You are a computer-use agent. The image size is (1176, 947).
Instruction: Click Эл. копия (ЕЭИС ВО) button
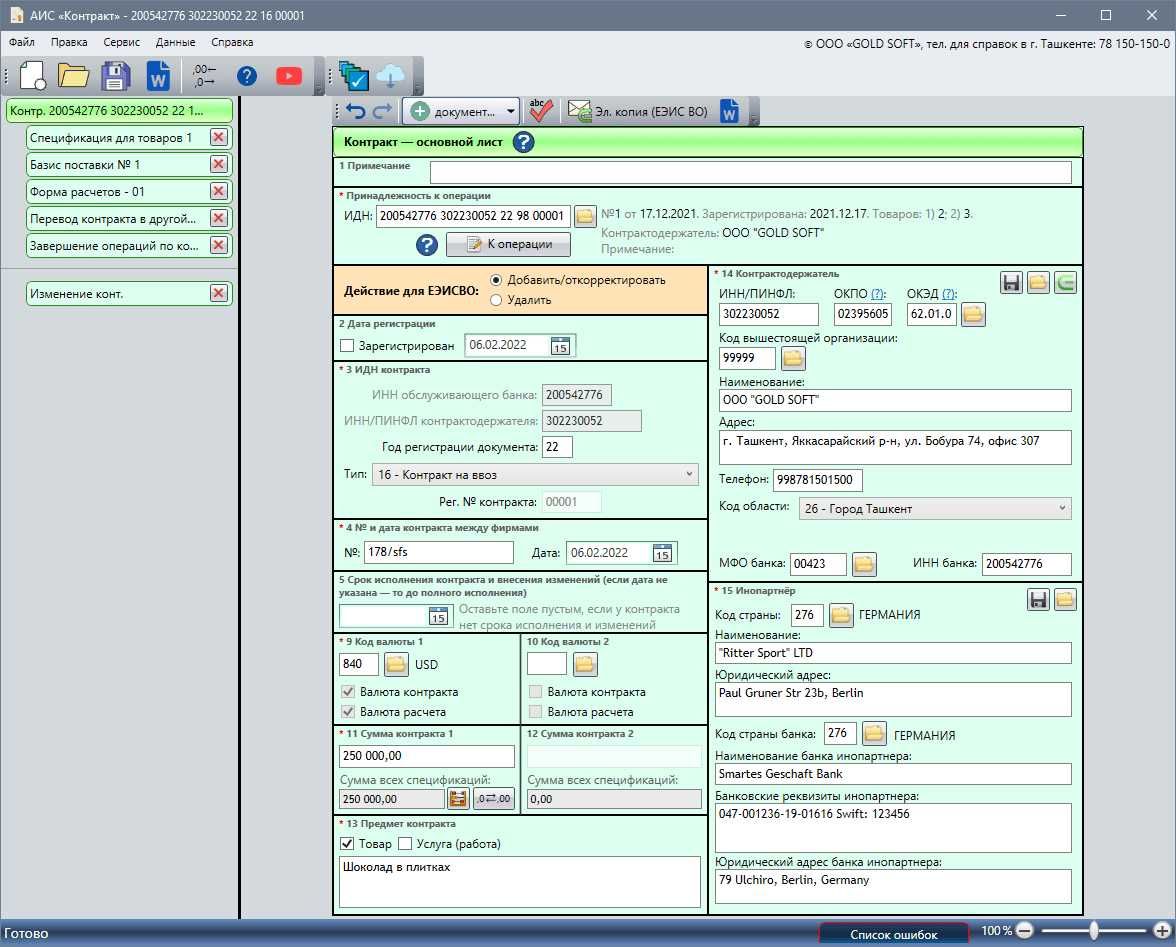638,112
